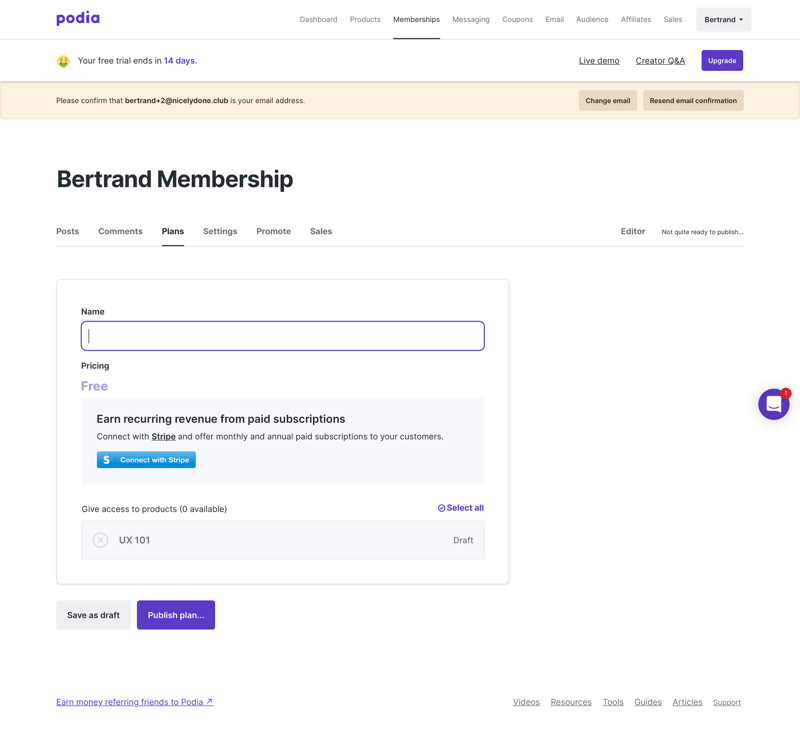Open the Bertrand account dropdown
The height and width of the screenshot is (742, 800).
pyautogui.click(x=723, y=19)
